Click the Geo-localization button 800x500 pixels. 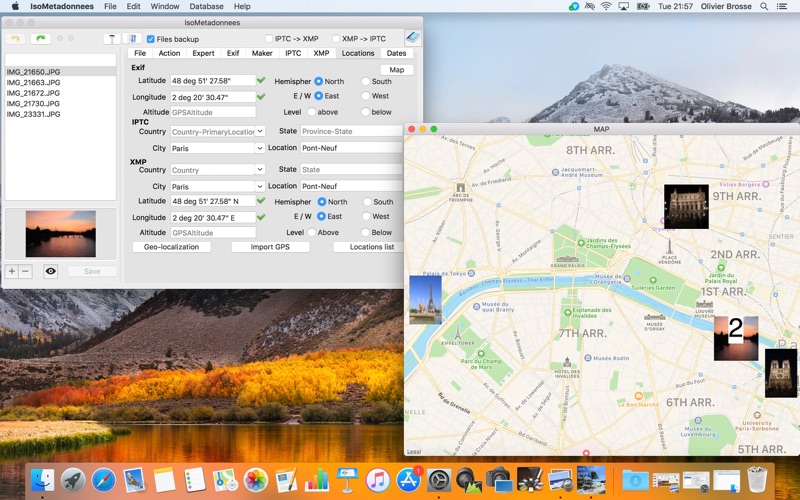(171, 247)
